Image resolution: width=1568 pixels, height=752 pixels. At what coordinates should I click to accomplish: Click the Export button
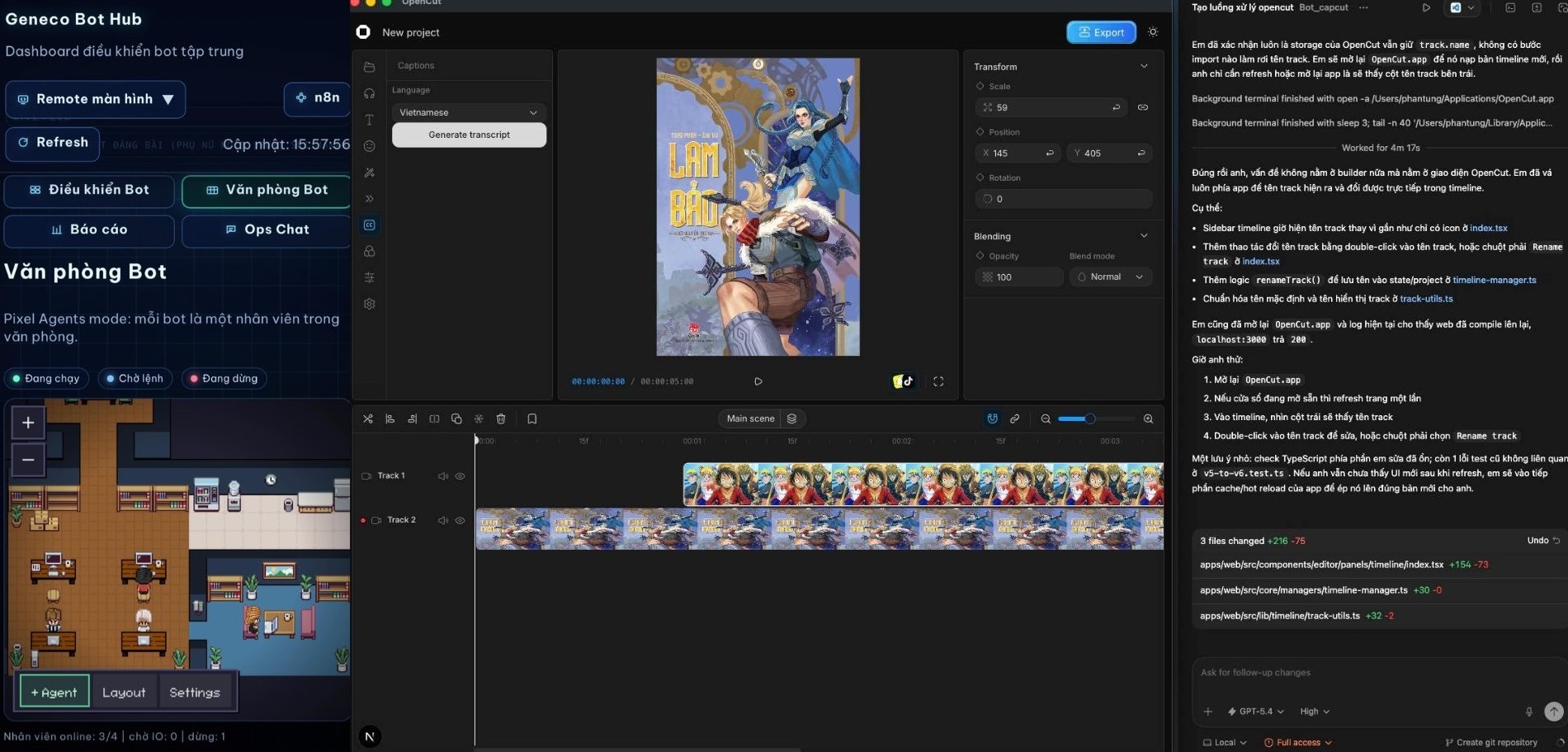1101,32
